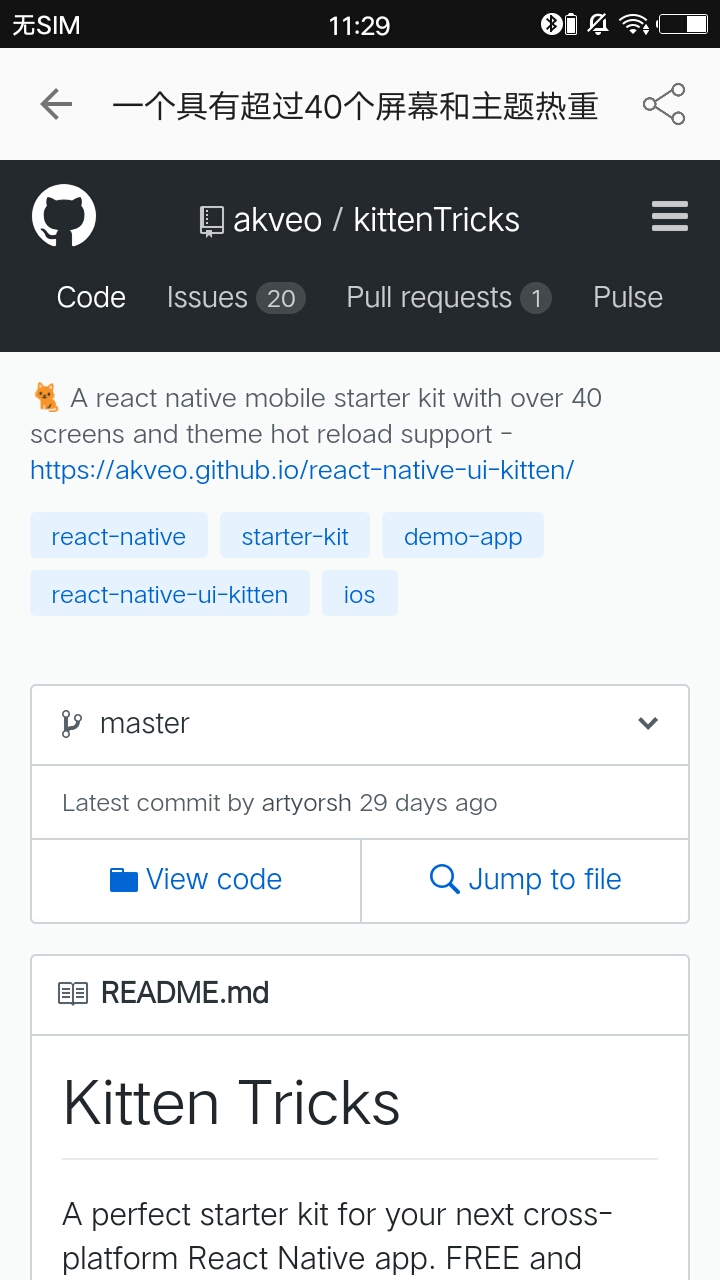The width and height of the screenshot is (720, 1280).
Task: Select the starter-kit topic tag
Action: click(295, 536)
